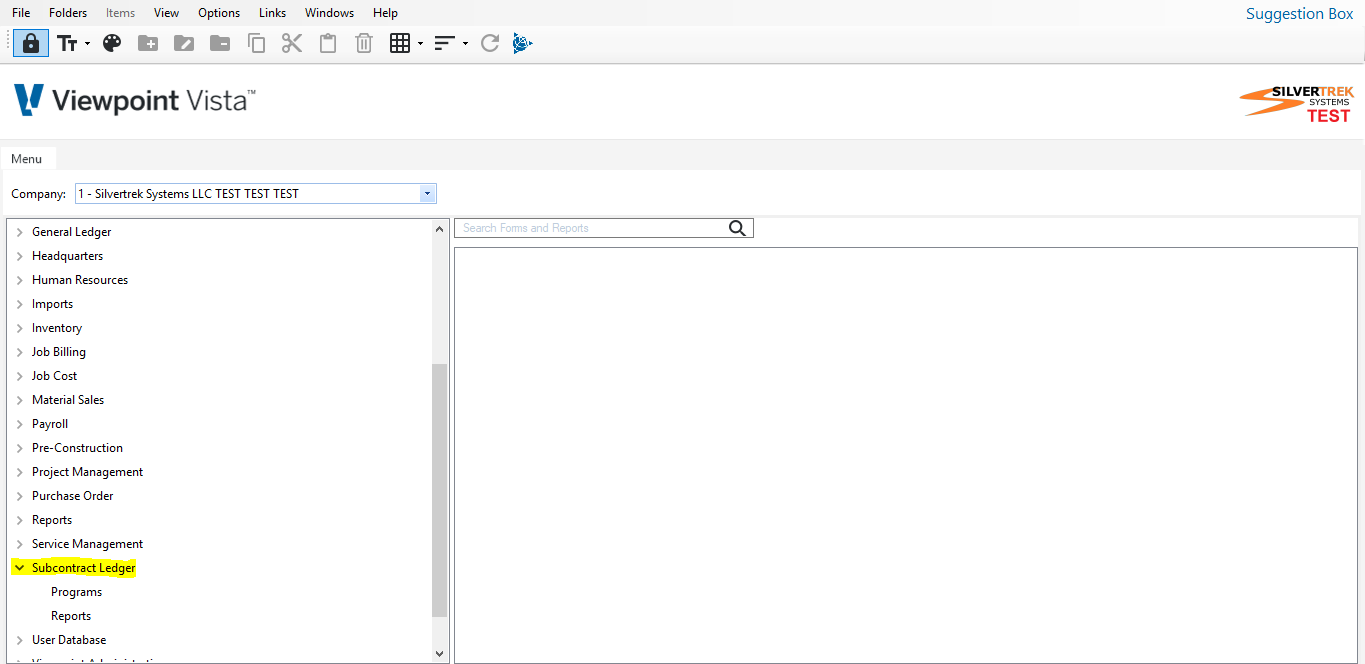Open the File menu
Image resolution: width=1365 pixels, height=664 pixels.
click(x=21, y=13)
